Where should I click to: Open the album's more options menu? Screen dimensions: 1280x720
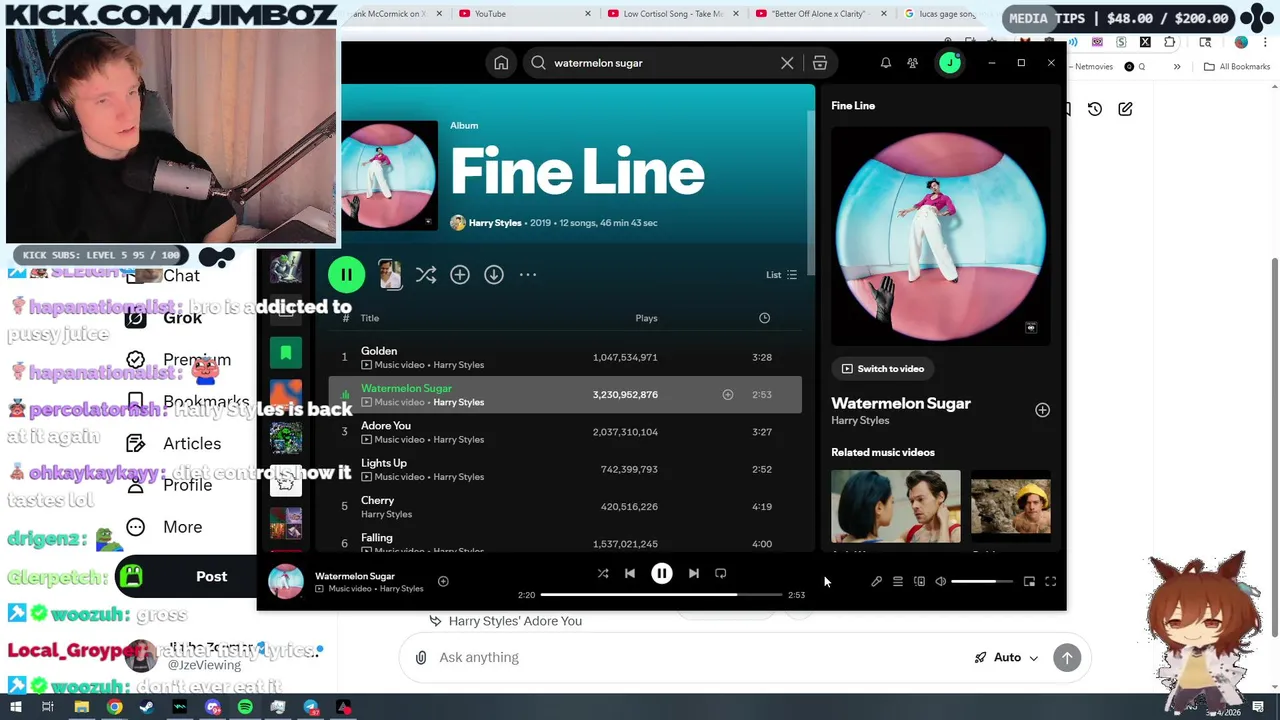(528, 274)
